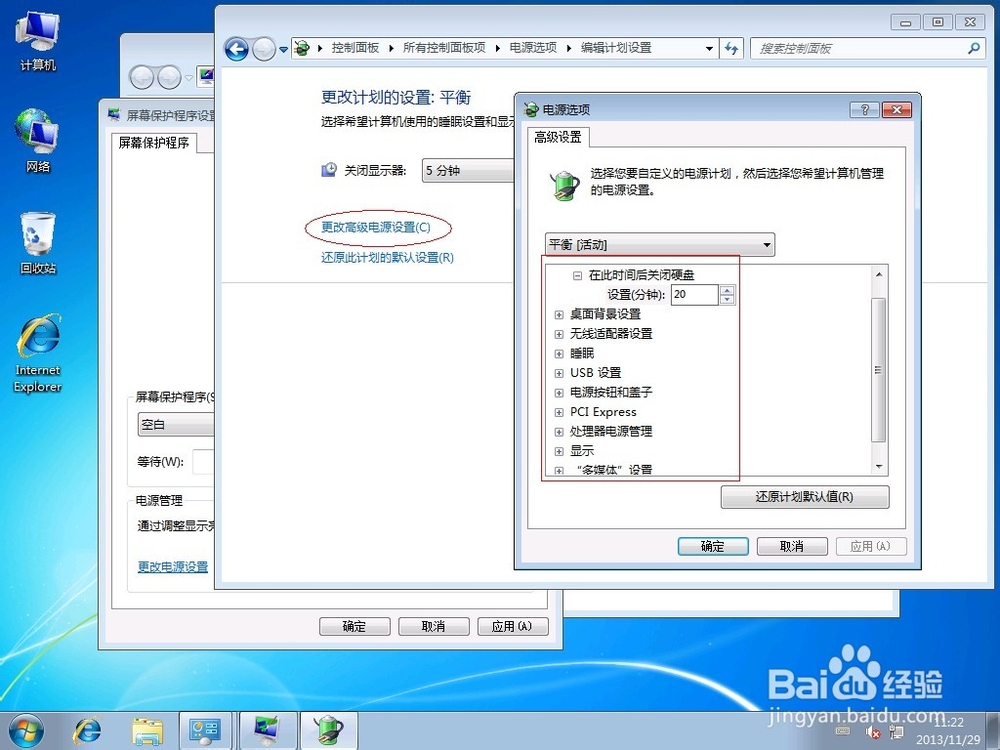Click settings tree scrollbar down arrow
The height and width of the screenshot is (750, 1000).
click(879, 467)
